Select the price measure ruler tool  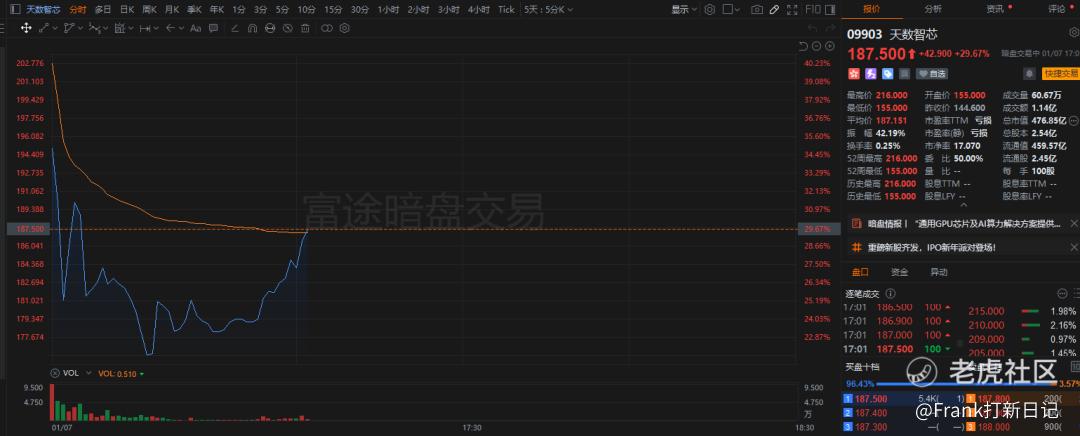pos(145,28)
